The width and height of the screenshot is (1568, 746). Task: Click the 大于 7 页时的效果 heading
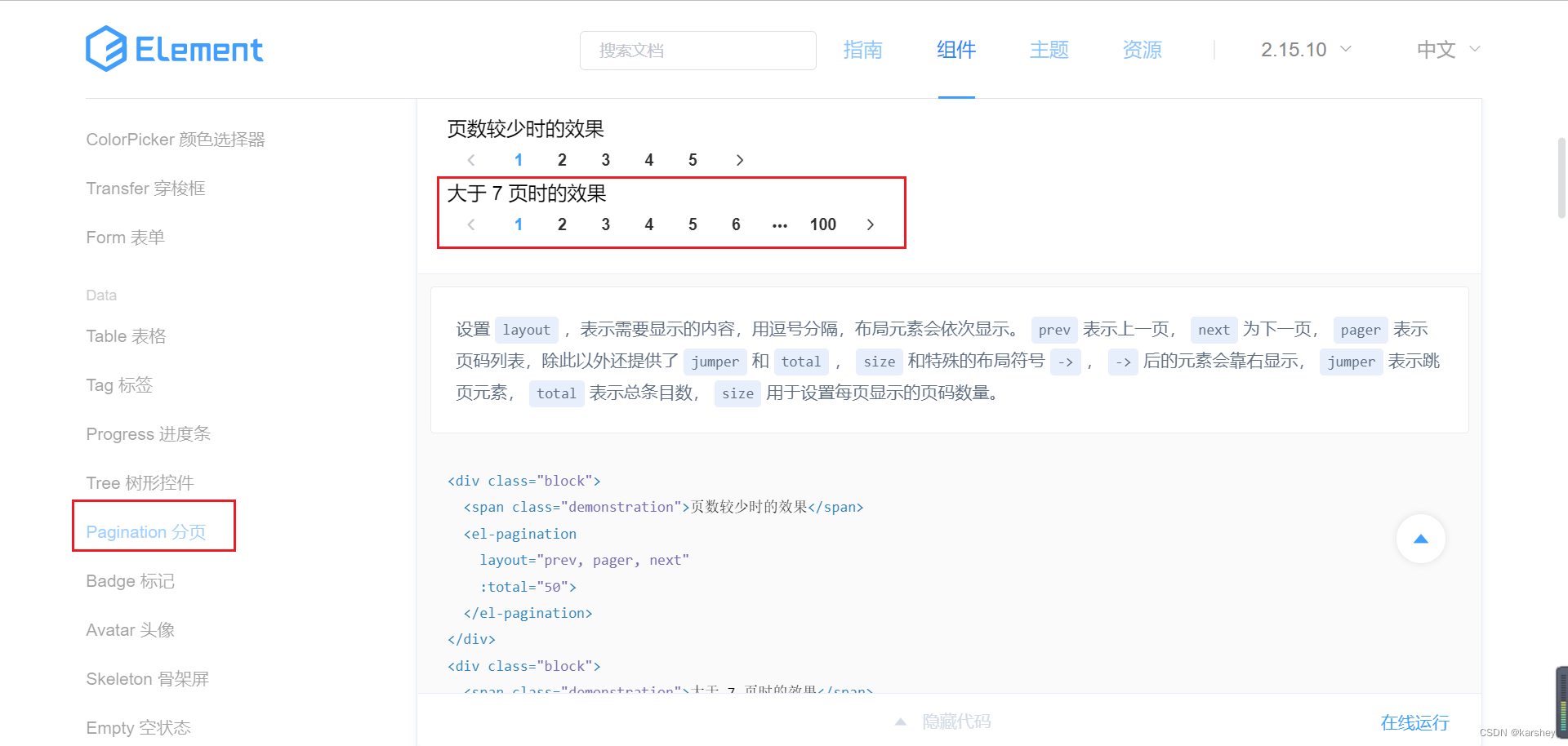coord(527,193)
